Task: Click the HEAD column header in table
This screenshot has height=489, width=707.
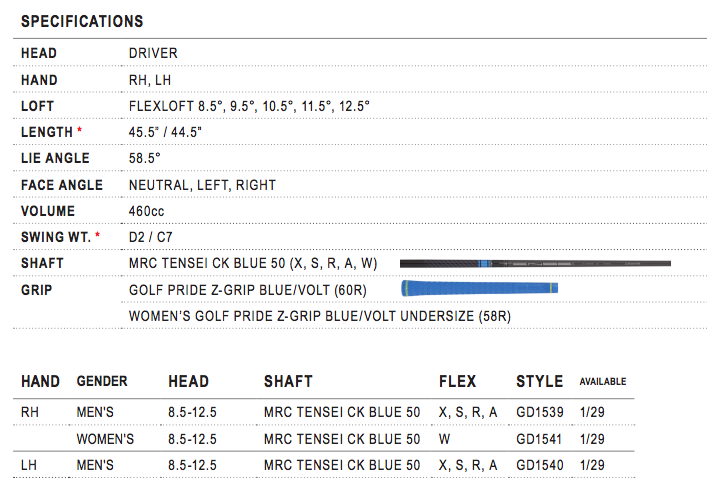Action: click(x=188, y=381)
